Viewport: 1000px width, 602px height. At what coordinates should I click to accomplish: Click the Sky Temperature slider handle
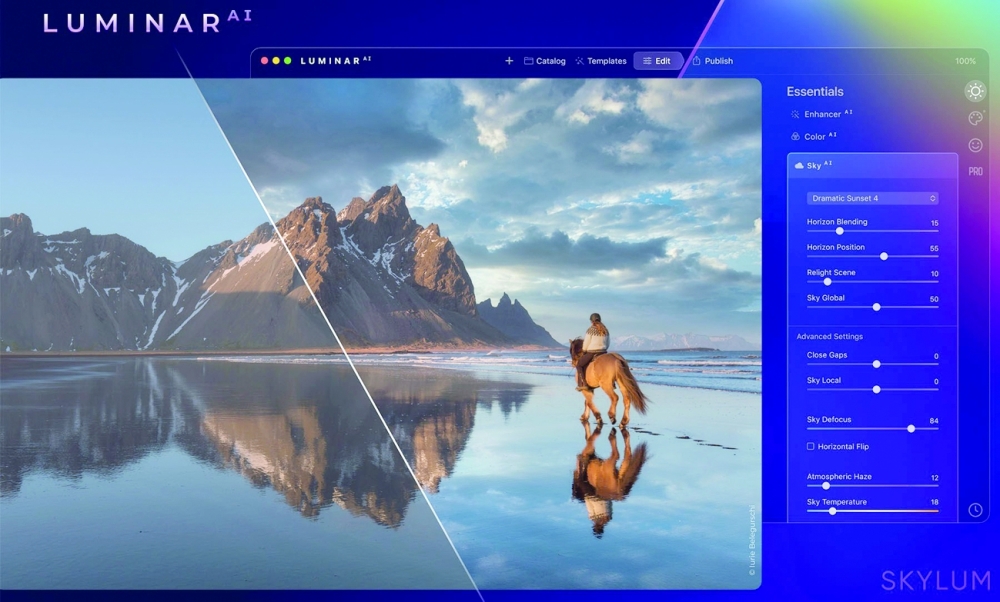pyautogui.click(x=832, y=511)
